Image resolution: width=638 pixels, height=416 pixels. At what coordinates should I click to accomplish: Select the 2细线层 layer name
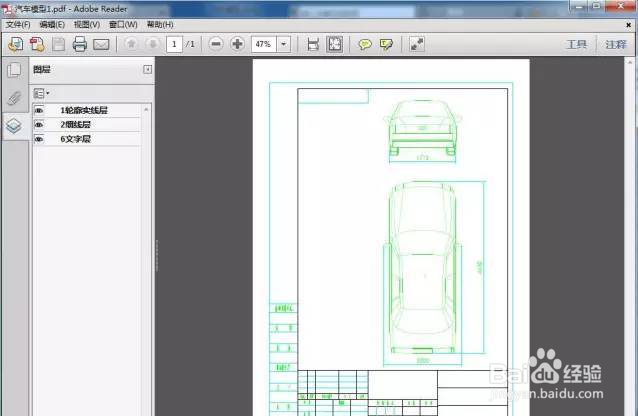(75, 125)
